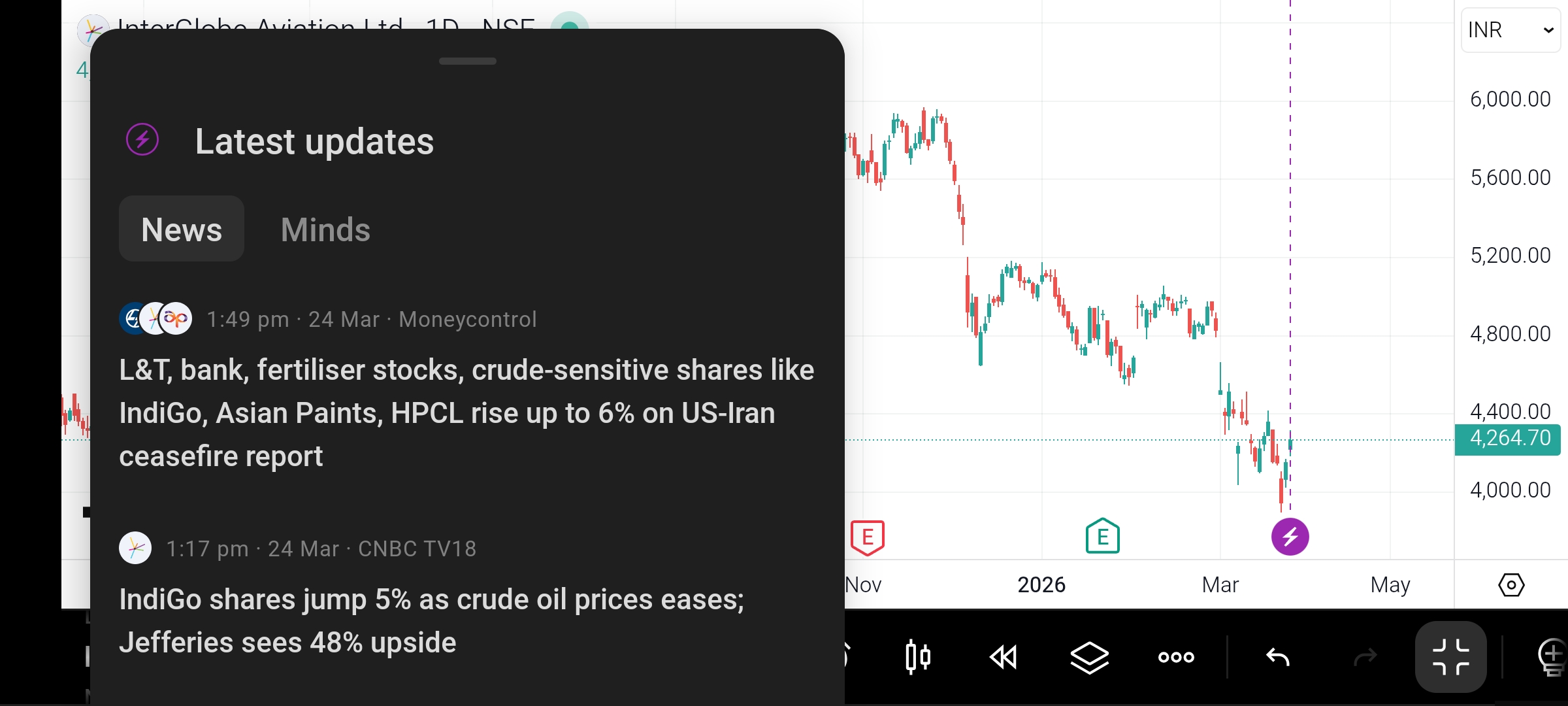This screenshot has width=1568, height=706.
Task: Undo the last chart action
Action: tap(1278, 657)
